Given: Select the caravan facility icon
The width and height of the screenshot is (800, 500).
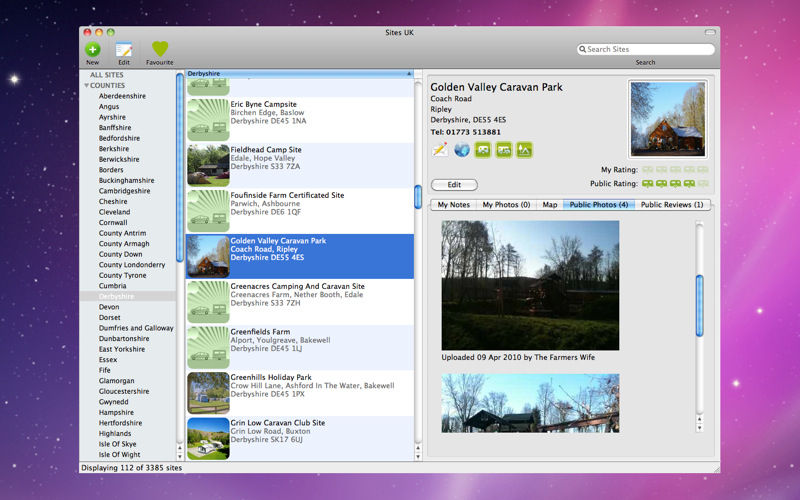Looking at the screenshot, I should pyautogui.click(x=483, y=150).
